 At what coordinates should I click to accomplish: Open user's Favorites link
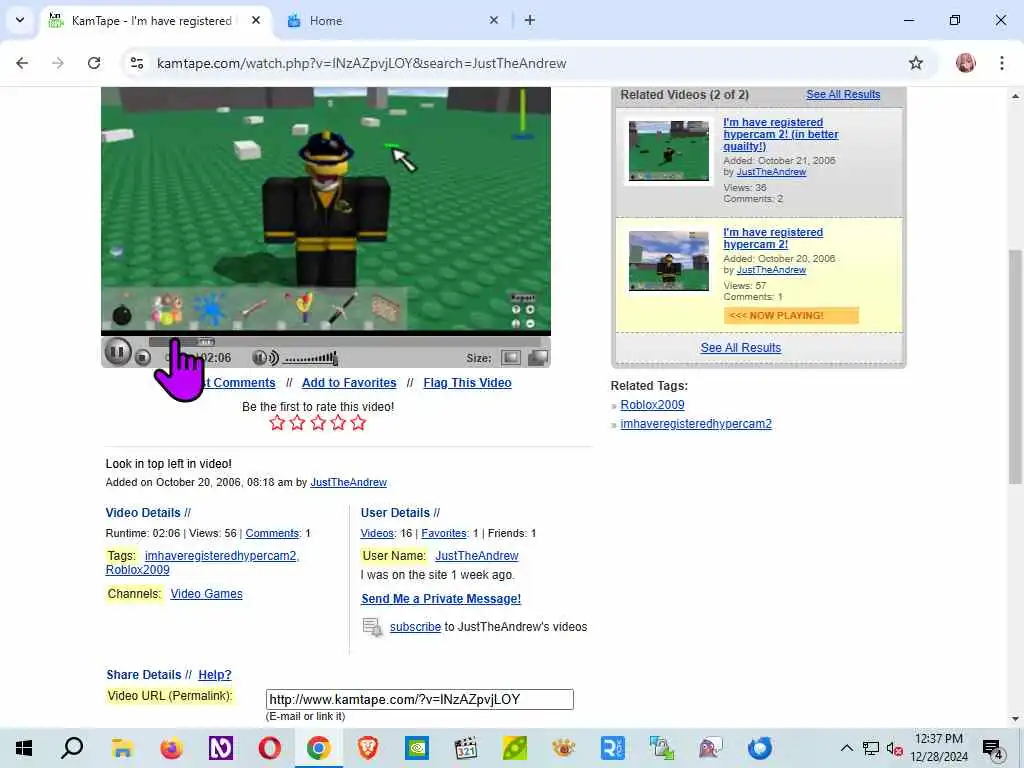[x=444, y=534]
